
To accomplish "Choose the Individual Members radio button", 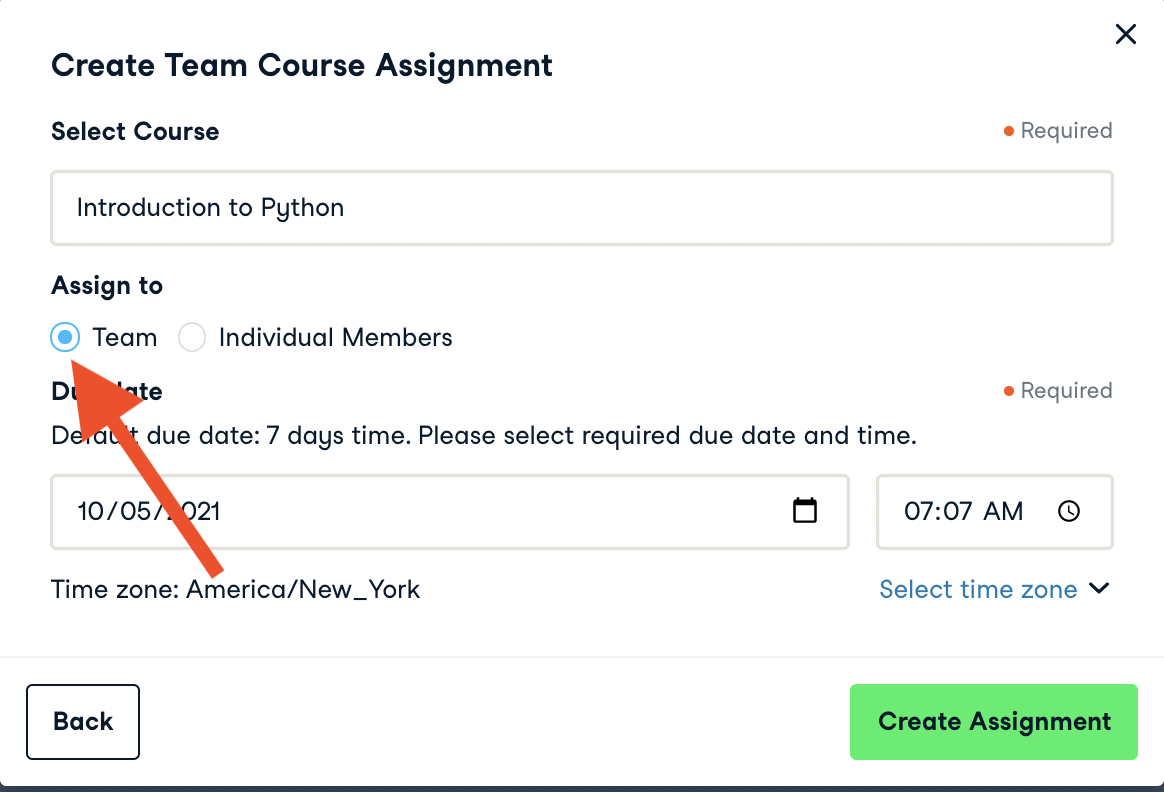I will click(x=192, y=338).
